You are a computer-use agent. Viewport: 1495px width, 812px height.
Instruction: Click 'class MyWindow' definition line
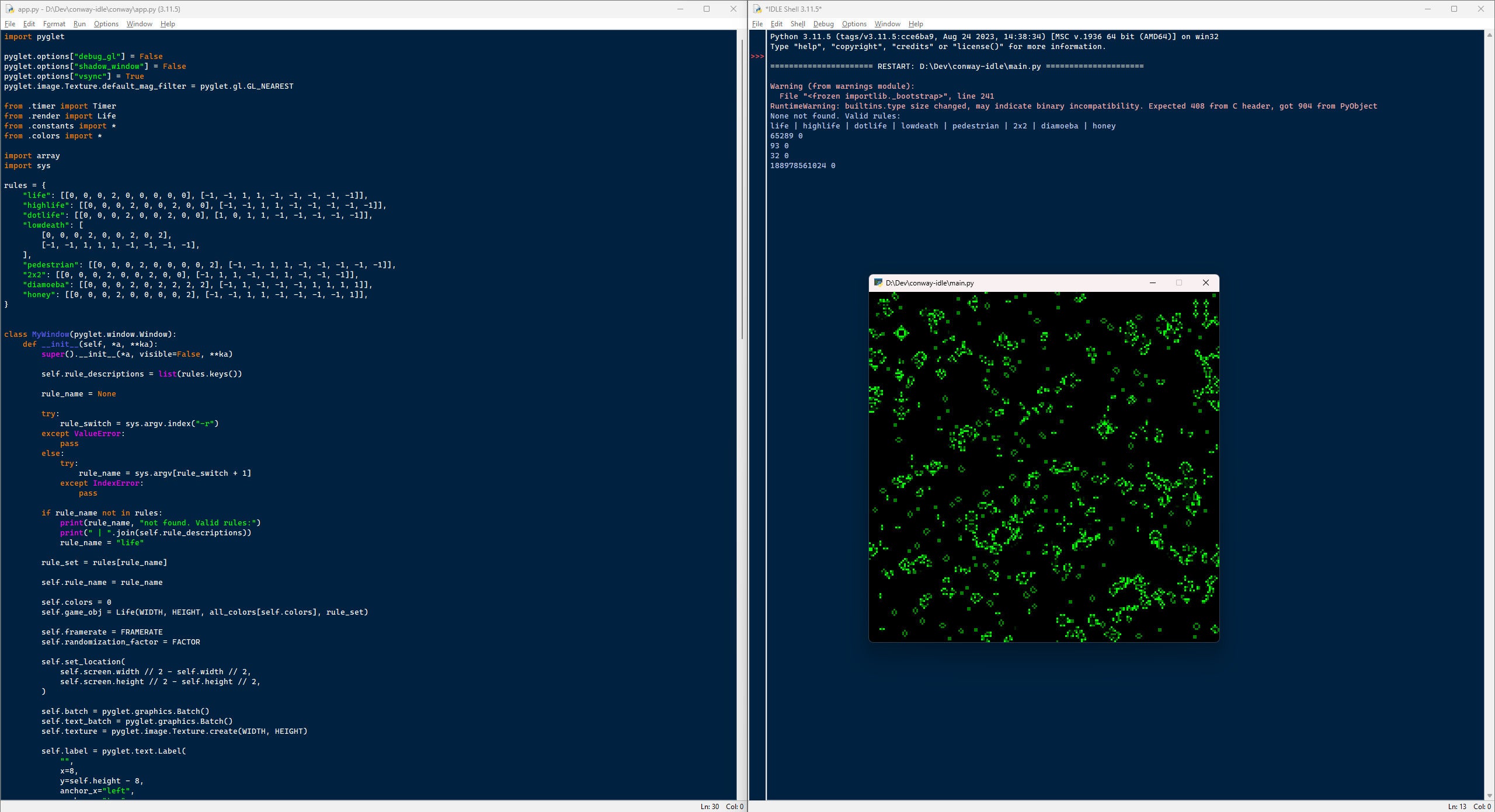point(90,334)
